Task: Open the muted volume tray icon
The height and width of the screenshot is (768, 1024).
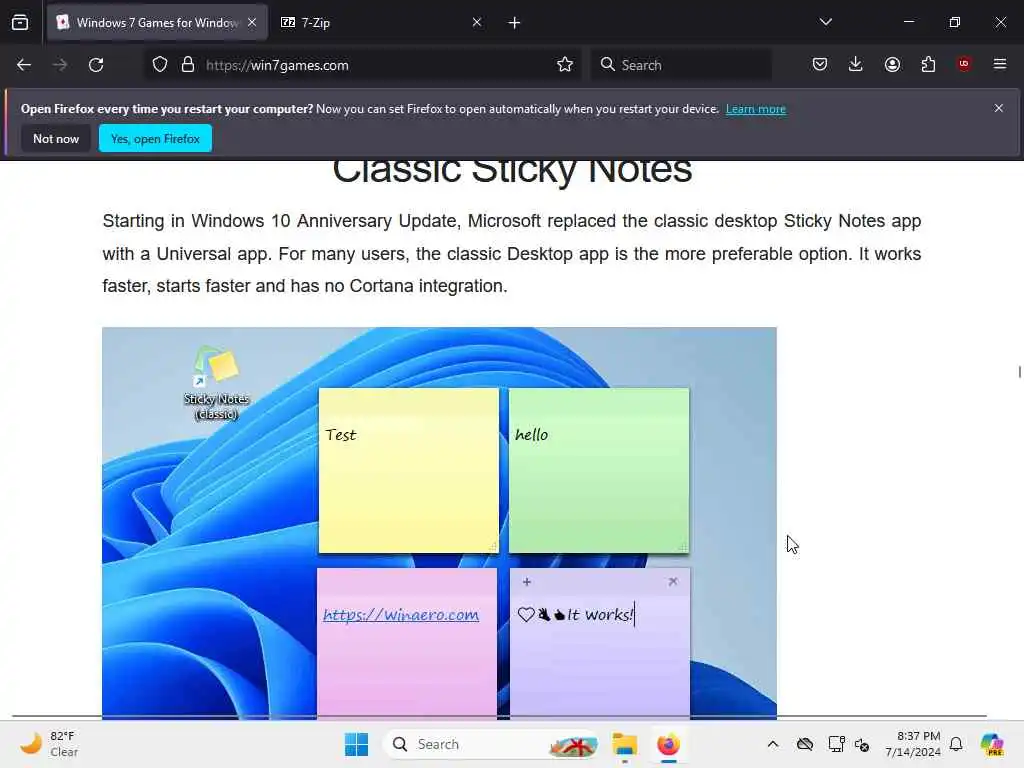Action: tap(862, 744)
